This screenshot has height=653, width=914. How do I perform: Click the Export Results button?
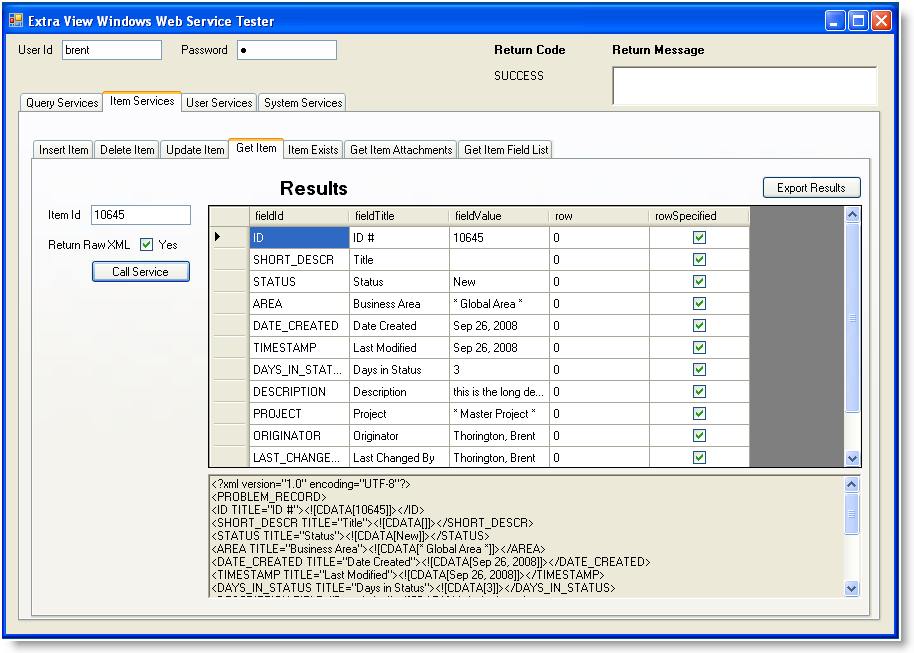[811, 188]
